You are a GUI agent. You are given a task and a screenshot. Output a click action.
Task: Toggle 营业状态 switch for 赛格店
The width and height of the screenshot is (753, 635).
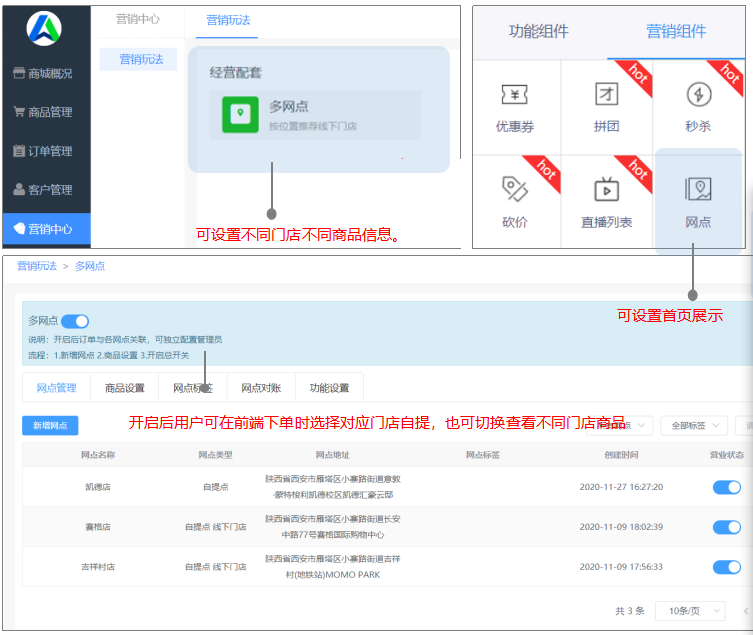(727, 527)
